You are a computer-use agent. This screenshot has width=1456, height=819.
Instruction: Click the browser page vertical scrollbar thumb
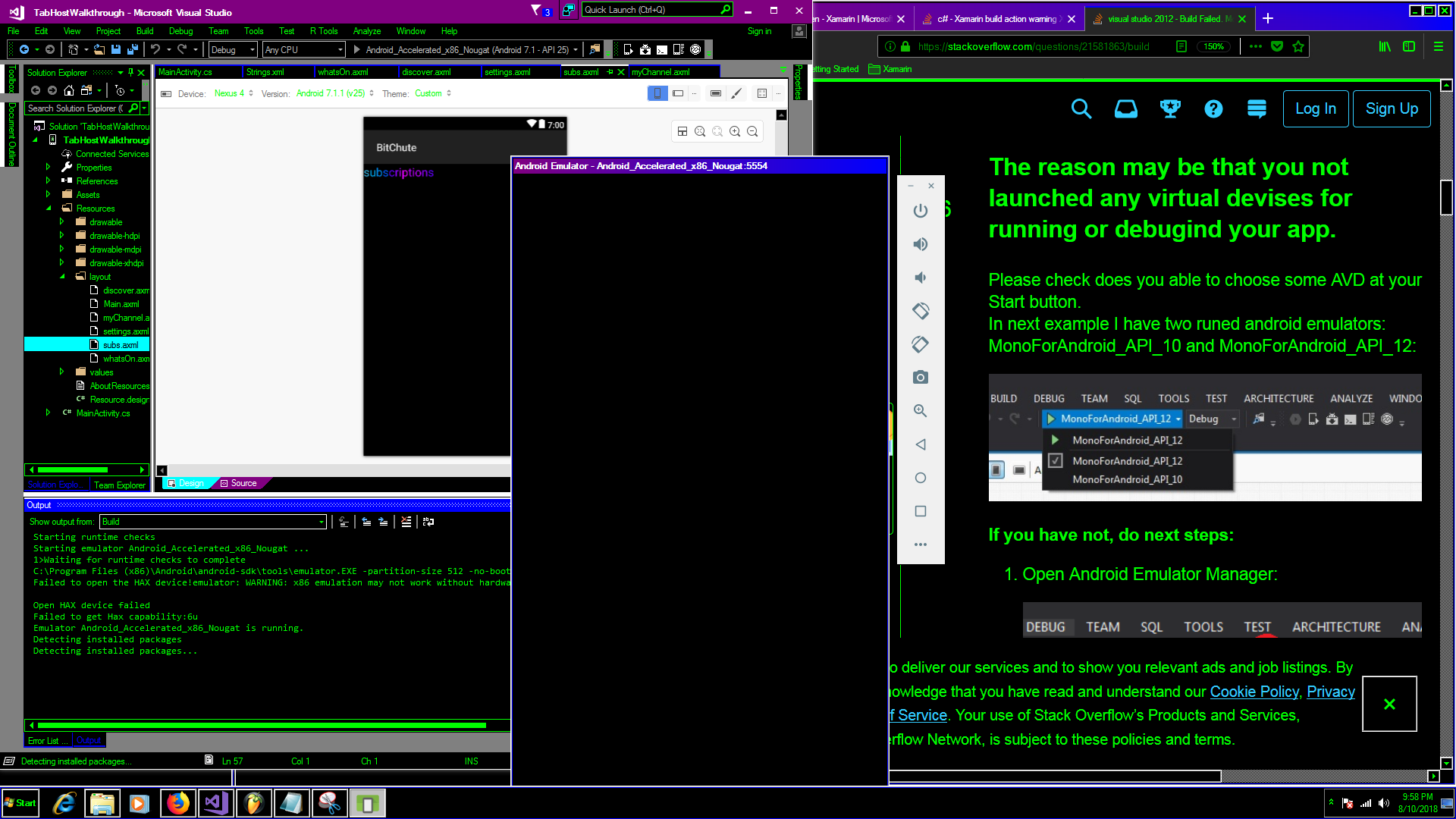click(x=1446, y=197)
